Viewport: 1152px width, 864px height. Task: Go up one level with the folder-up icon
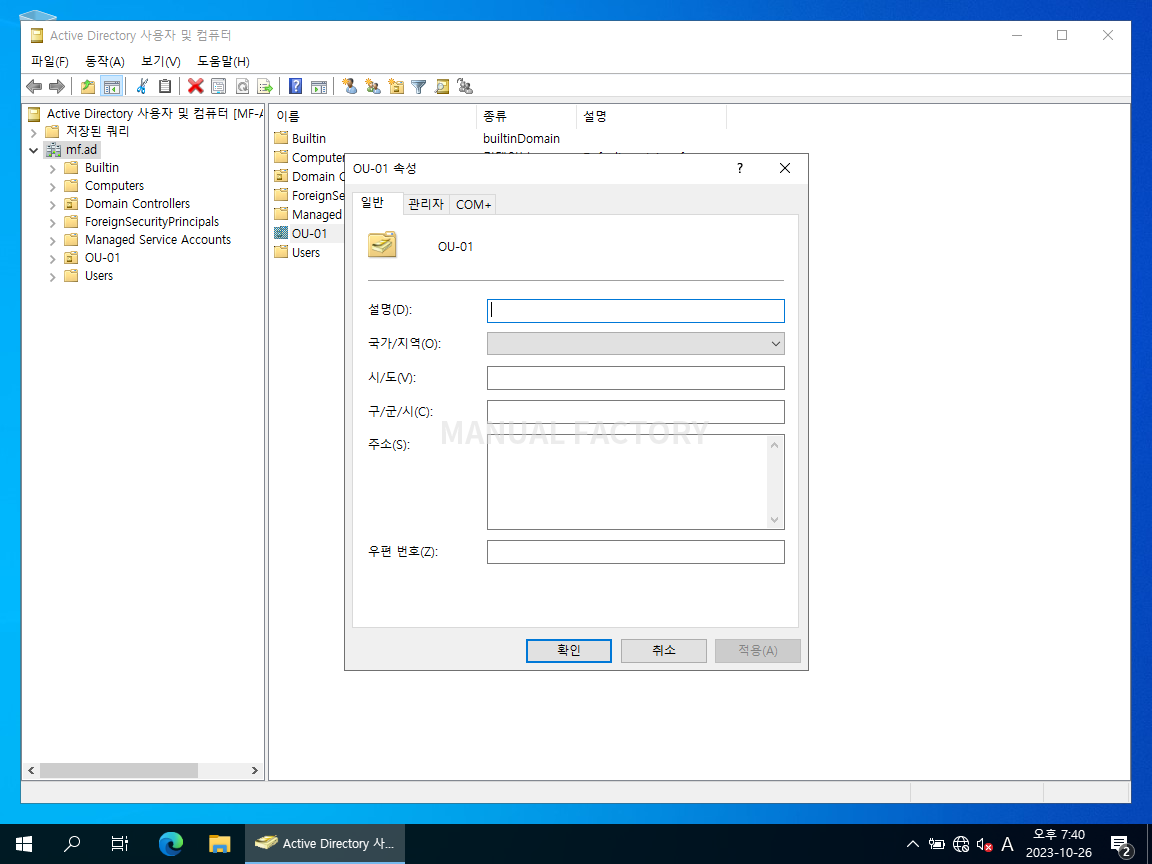(88, 87)
